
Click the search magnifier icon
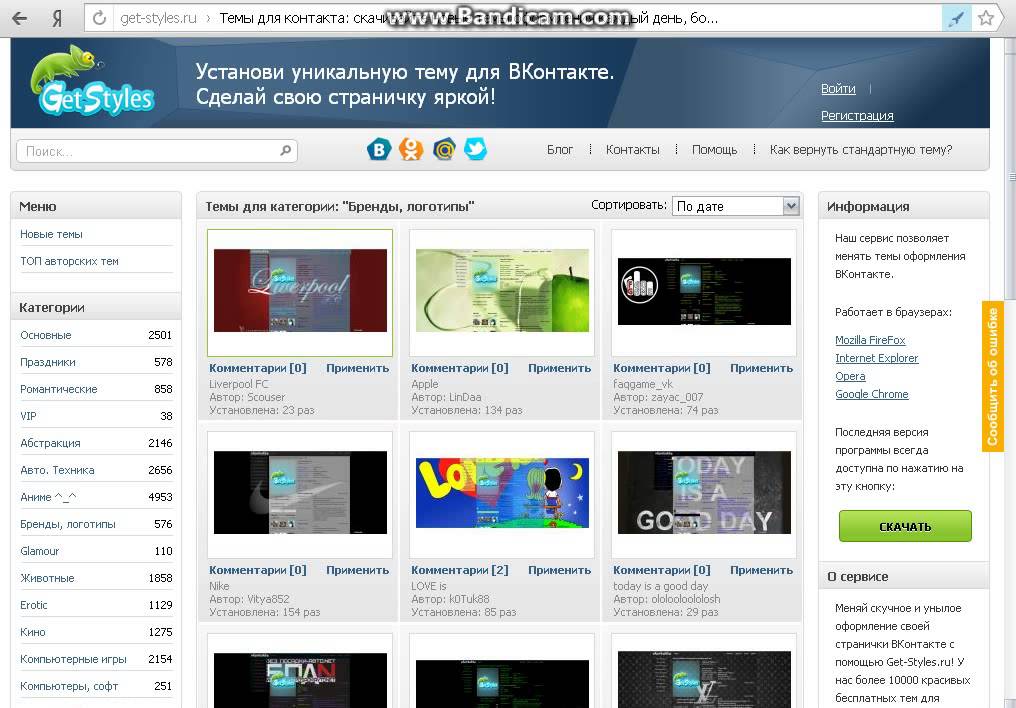pyautogui.click(x=286, y=150)
